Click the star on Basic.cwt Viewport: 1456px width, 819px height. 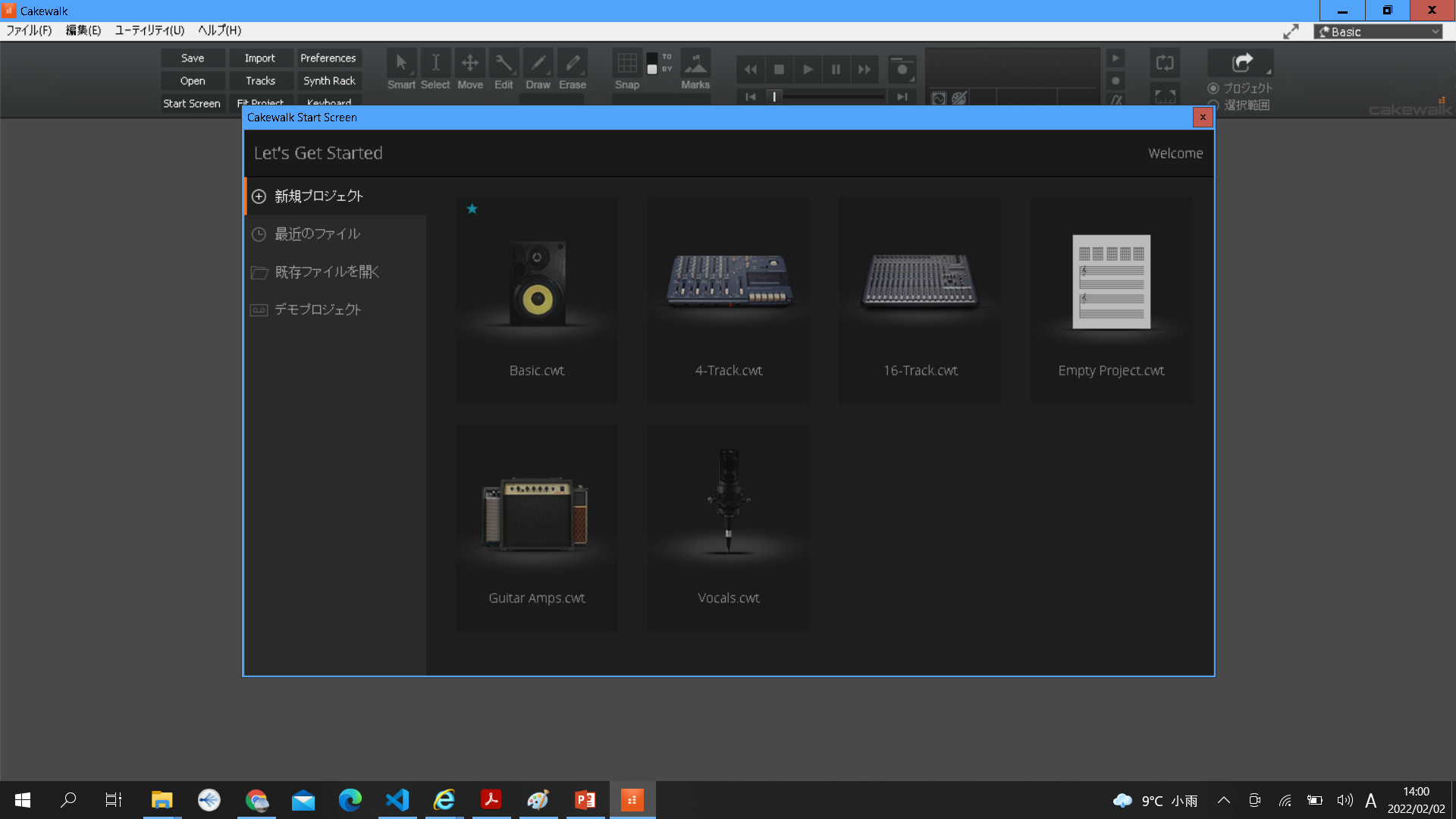click(472, 209)
